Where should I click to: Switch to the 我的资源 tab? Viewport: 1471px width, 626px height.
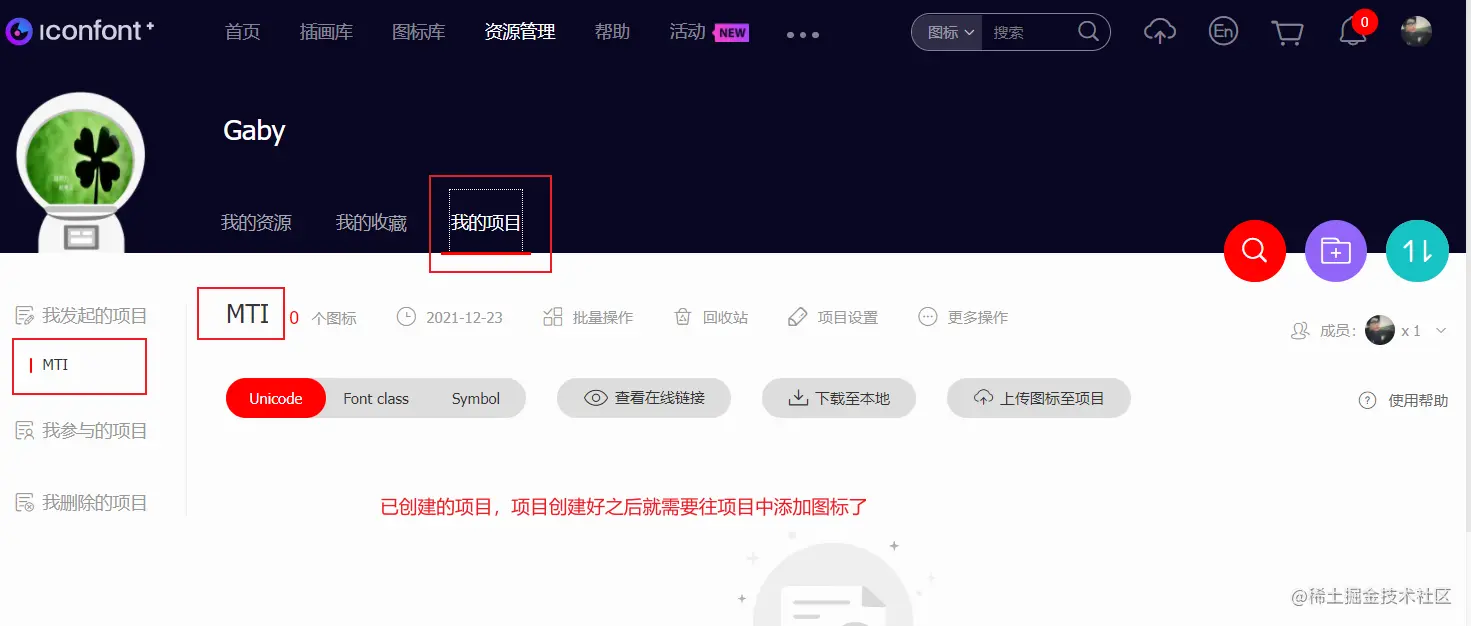coord(256,222)
